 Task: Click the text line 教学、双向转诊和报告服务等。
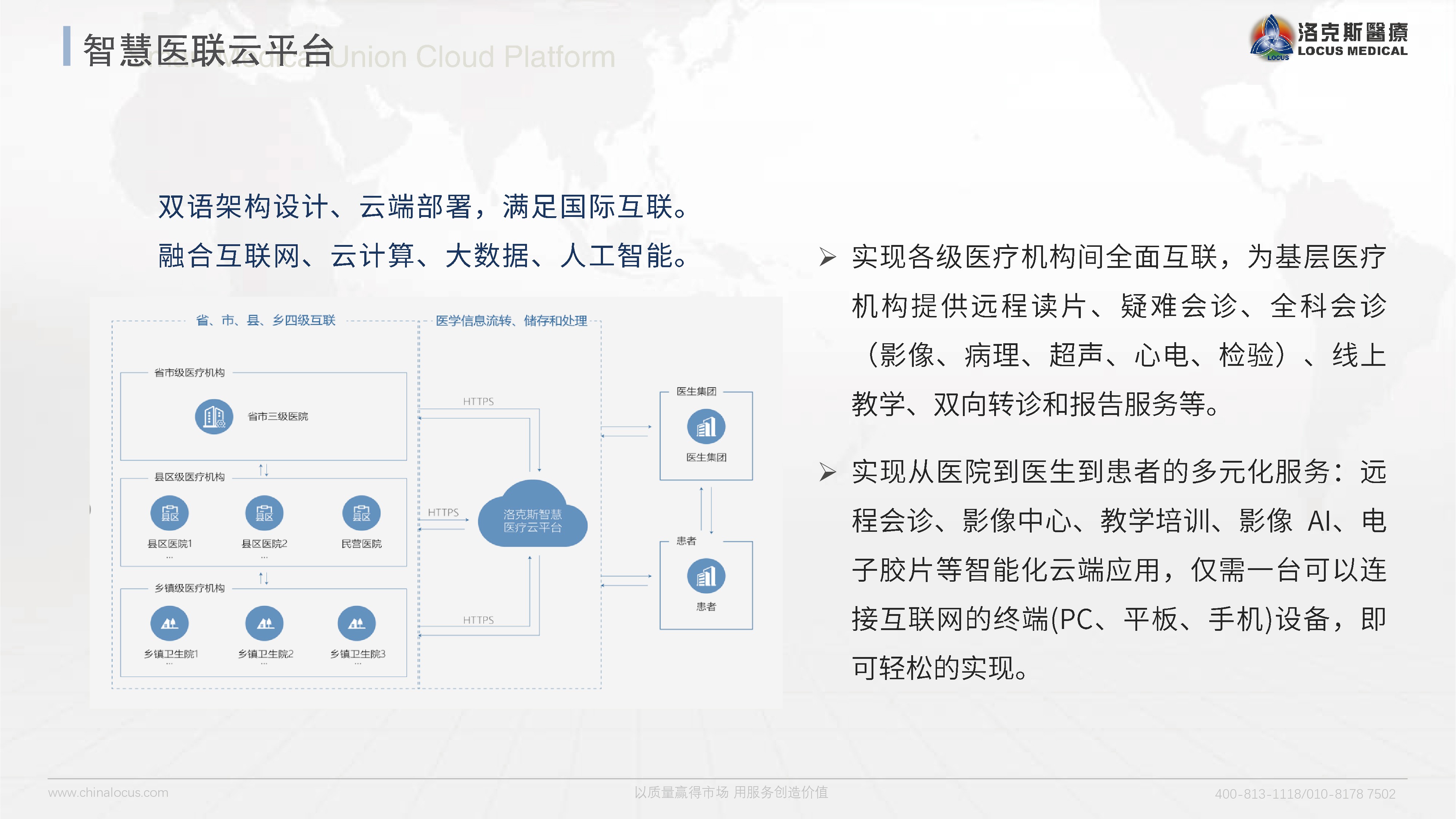[1035, 404]
